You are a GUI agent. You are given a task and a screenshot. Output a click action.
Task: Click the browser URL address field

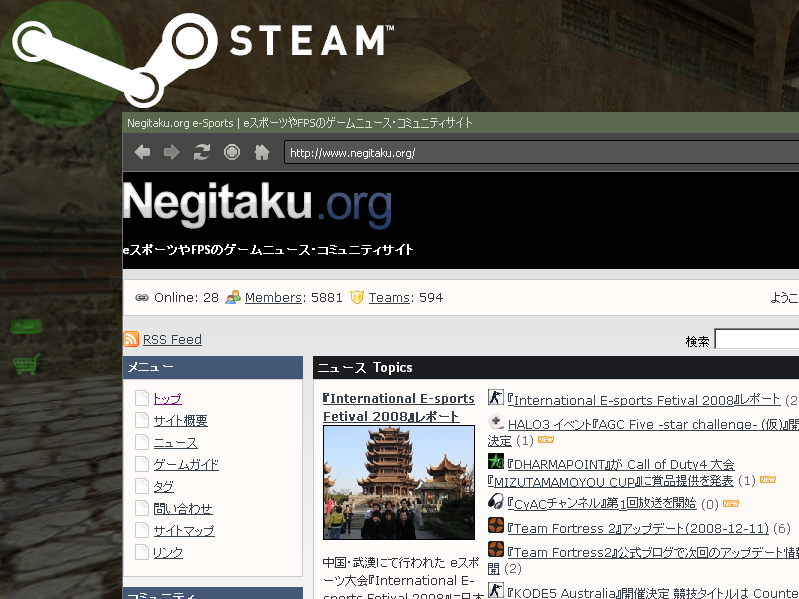(x=542, y=152)
